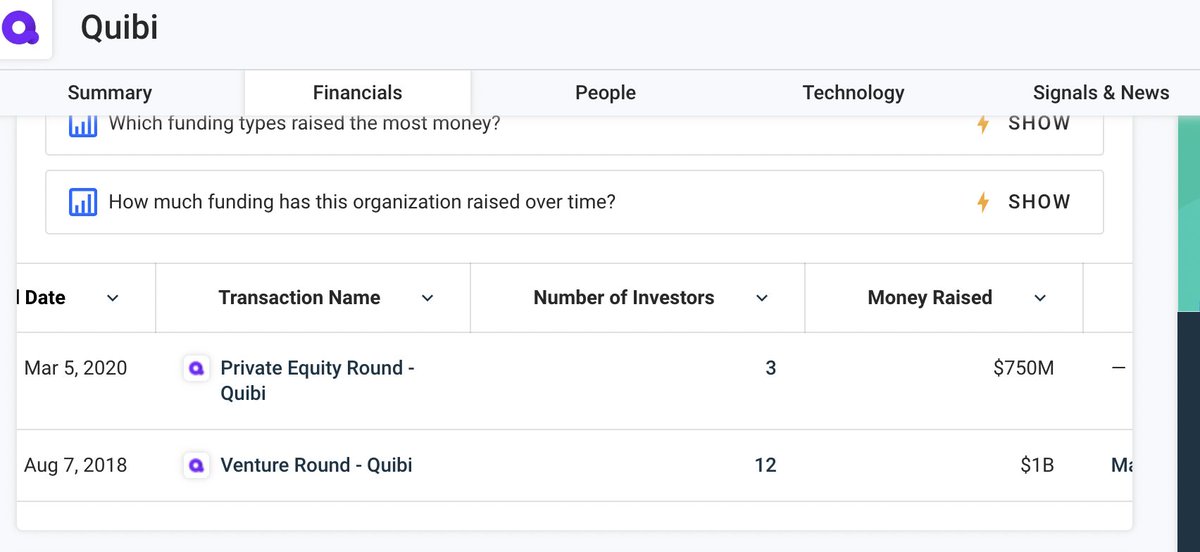Image resolution: width=1200 pixels, height=552 pixels.
Task: Click the lightning bolt for funding types question
Action: point(983,124)
